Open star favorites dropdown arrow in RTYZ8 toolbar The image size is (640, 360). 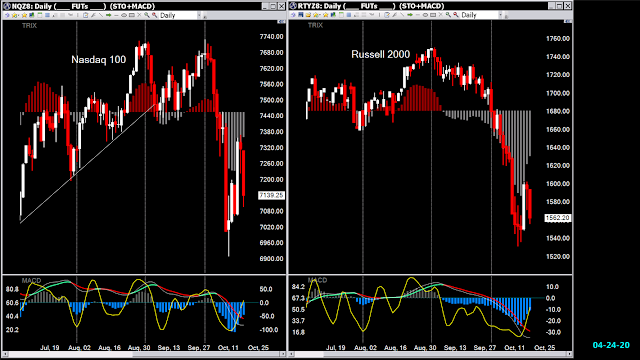[320, 15]
